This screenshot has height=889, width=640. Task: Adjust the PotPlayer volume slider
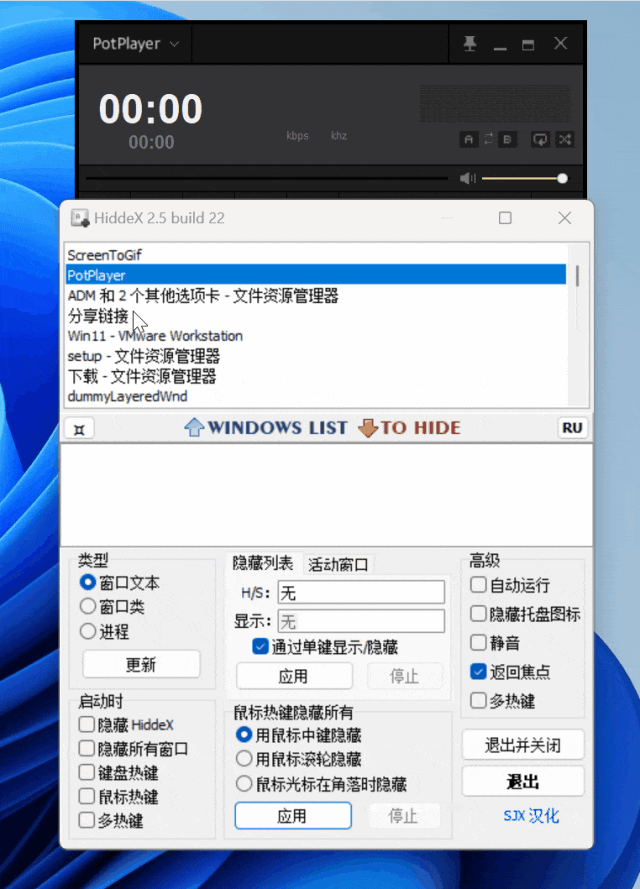[525, 179]
